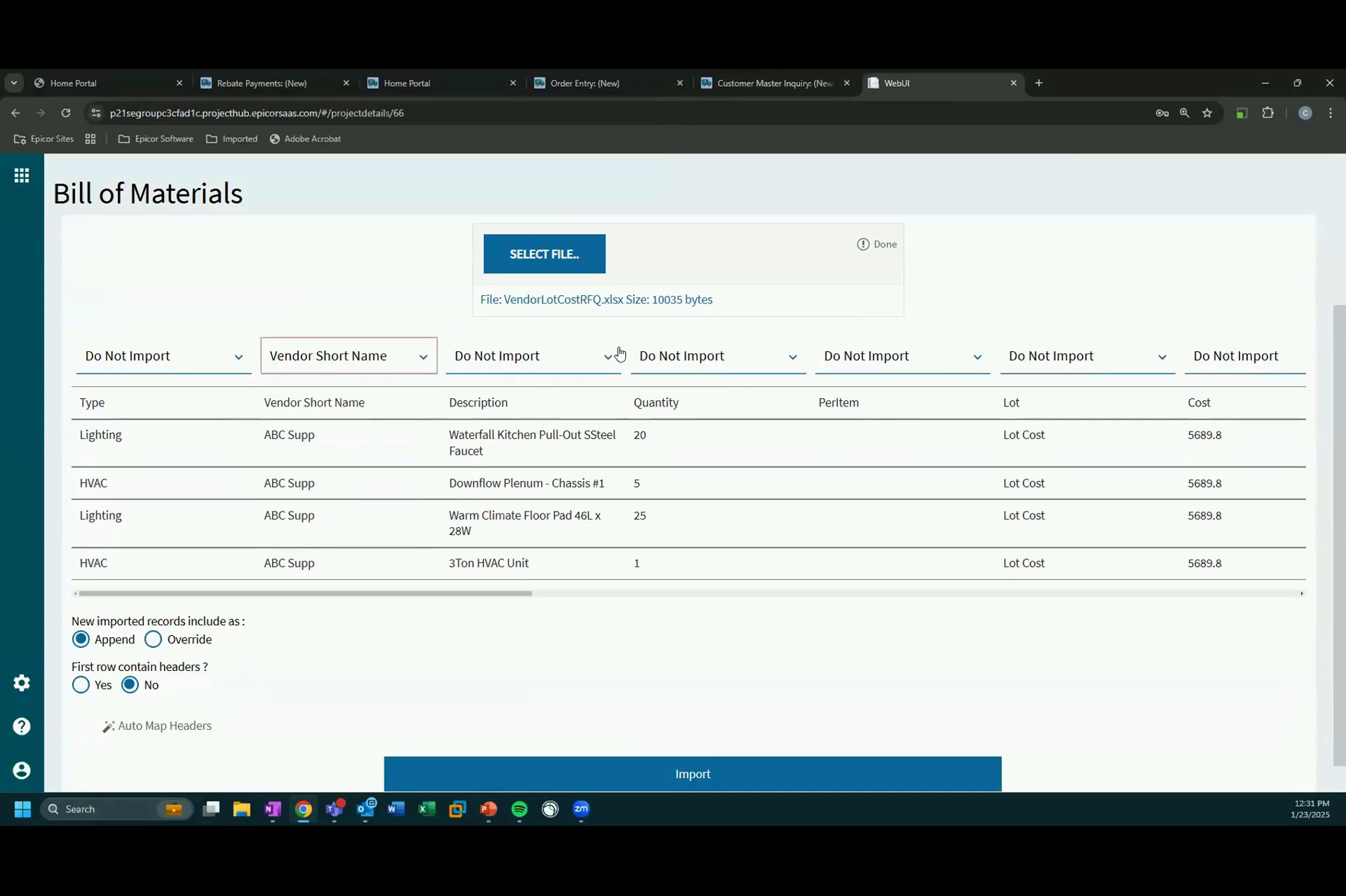This screenshot has height=896, width=1346.
Task: Select the Append radio button
Action: coord(81,639)
